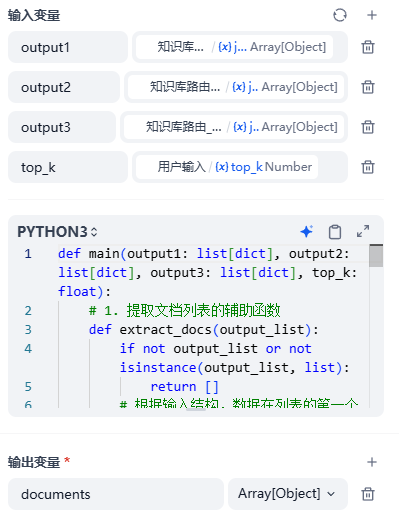Click the comment 提取文档列表的辅助函数
Image resolution: width=399 pixels, height=519 pixels.
203,311
